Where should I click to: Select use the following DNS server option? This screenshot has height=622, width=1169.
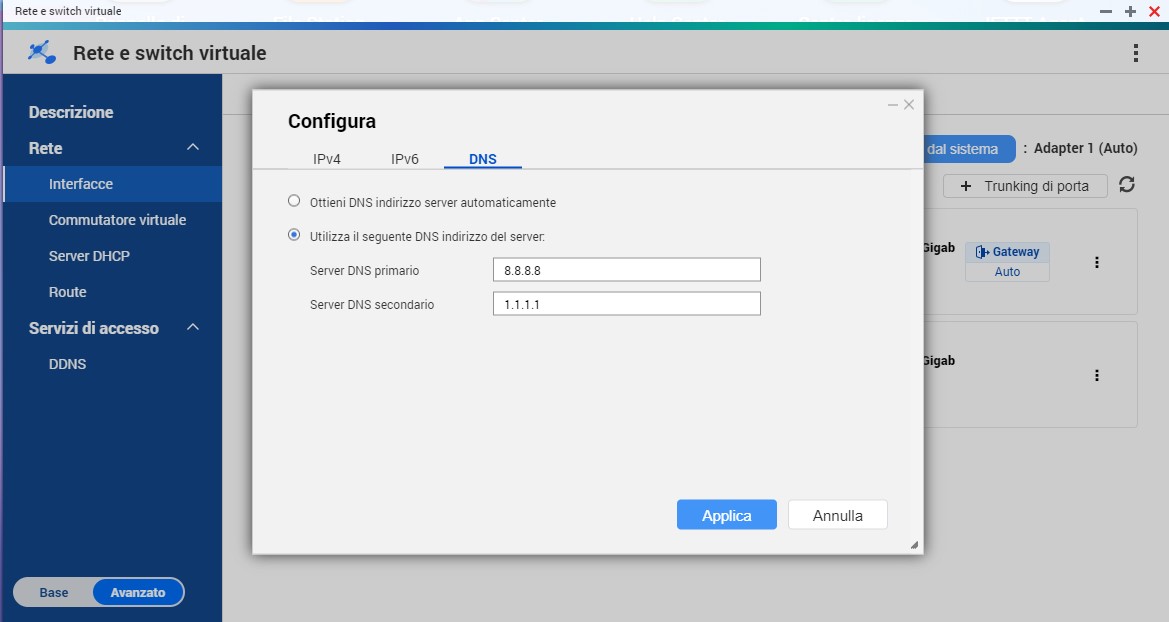294,235
